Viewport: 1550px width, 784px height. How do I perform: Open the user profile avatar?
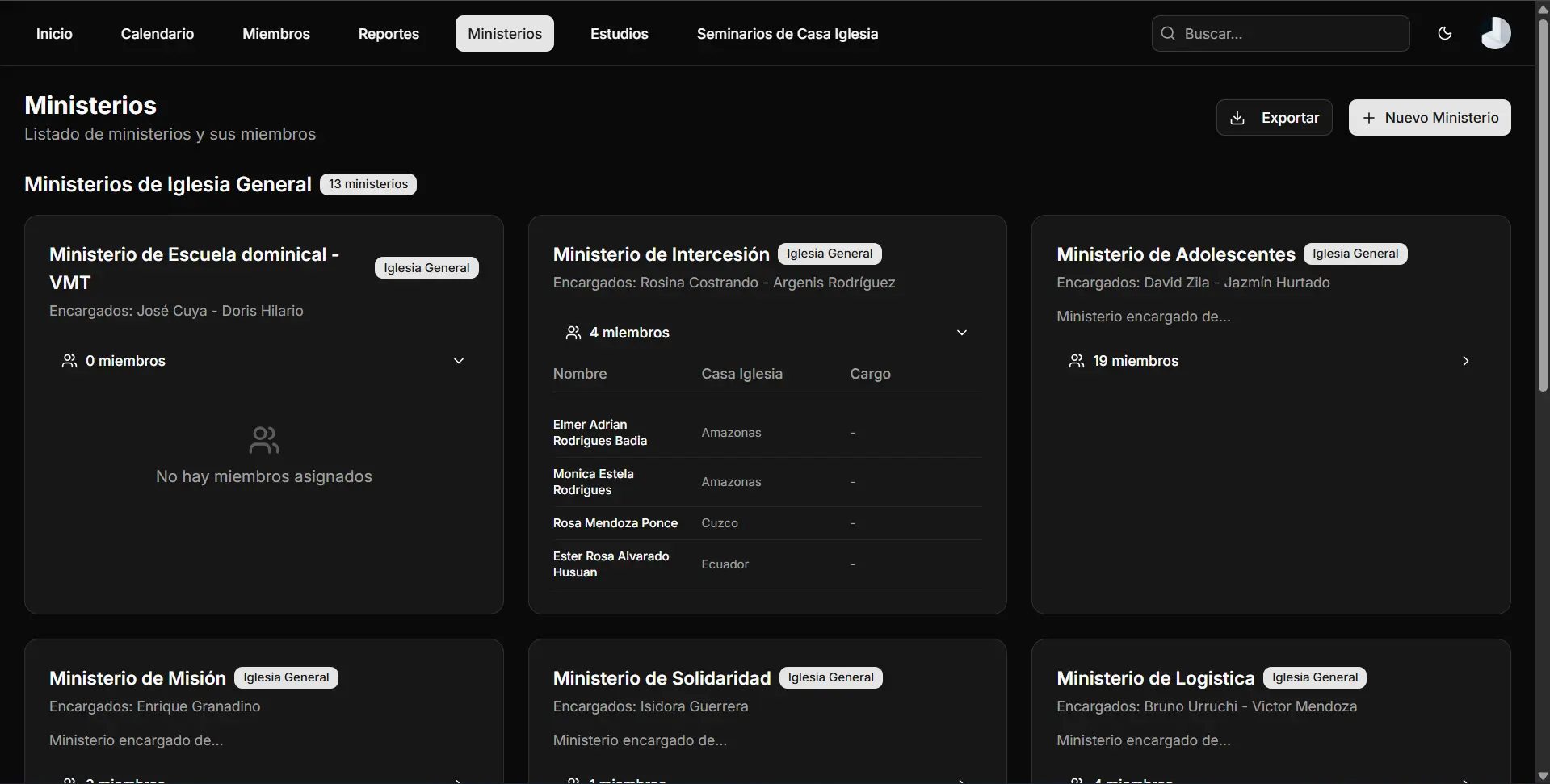pos(1495,33)
